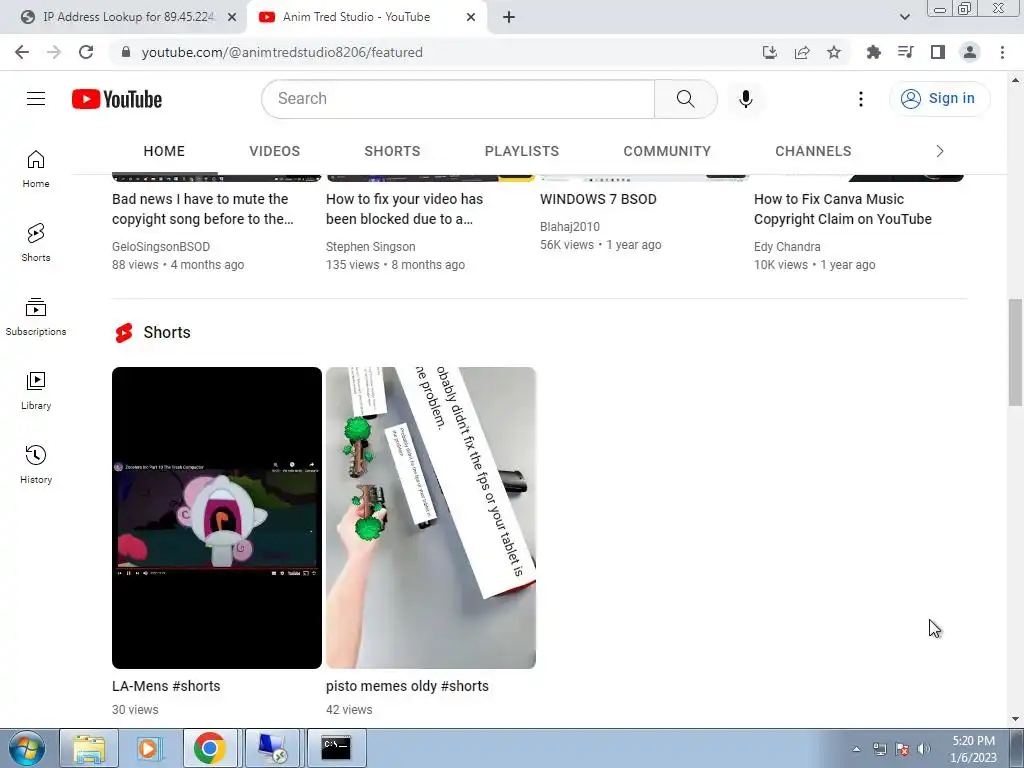Open the media controls icon
Screen dimensions: 1024x768
[x=905, y=52]
